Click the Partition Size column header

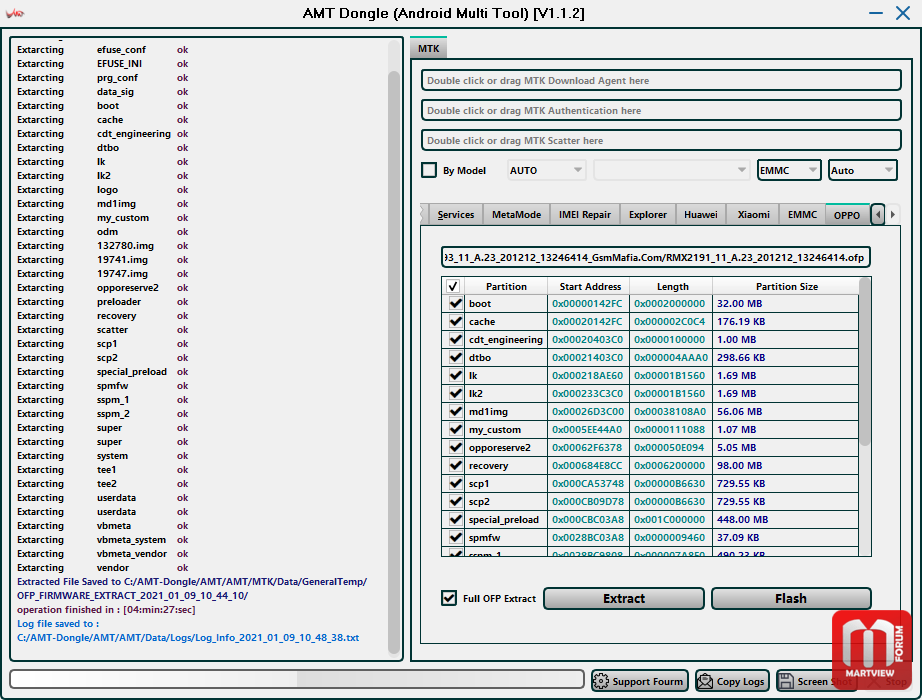click(786, 286)
